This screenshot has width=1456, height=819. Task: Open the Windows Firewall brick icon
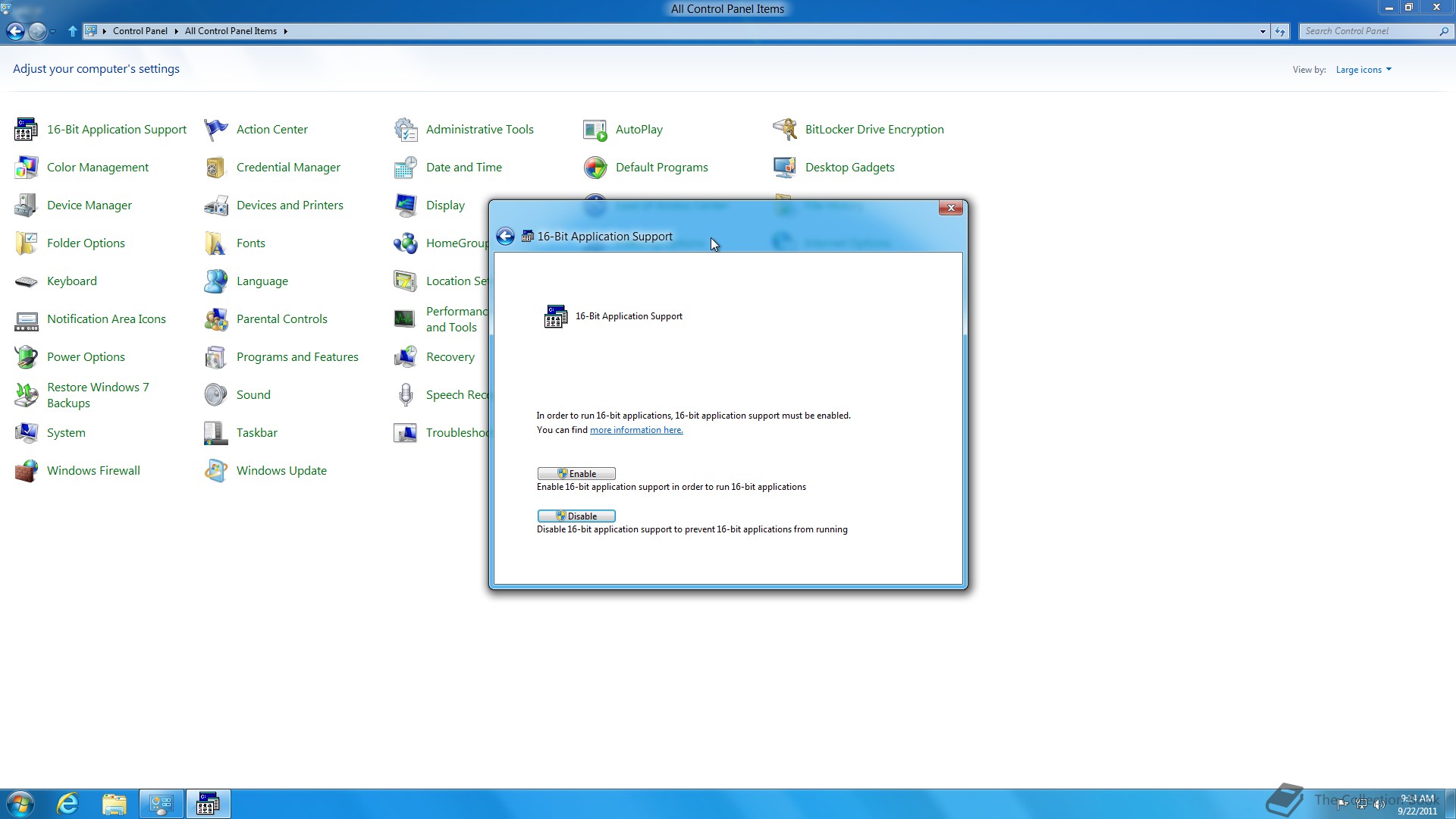26,471
